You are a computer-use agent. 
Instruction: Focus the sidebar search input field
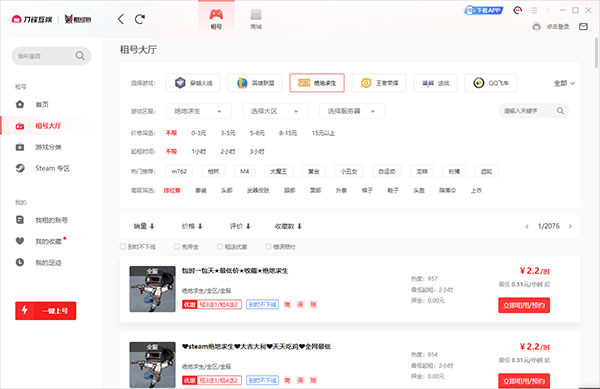tap(51, 56)
